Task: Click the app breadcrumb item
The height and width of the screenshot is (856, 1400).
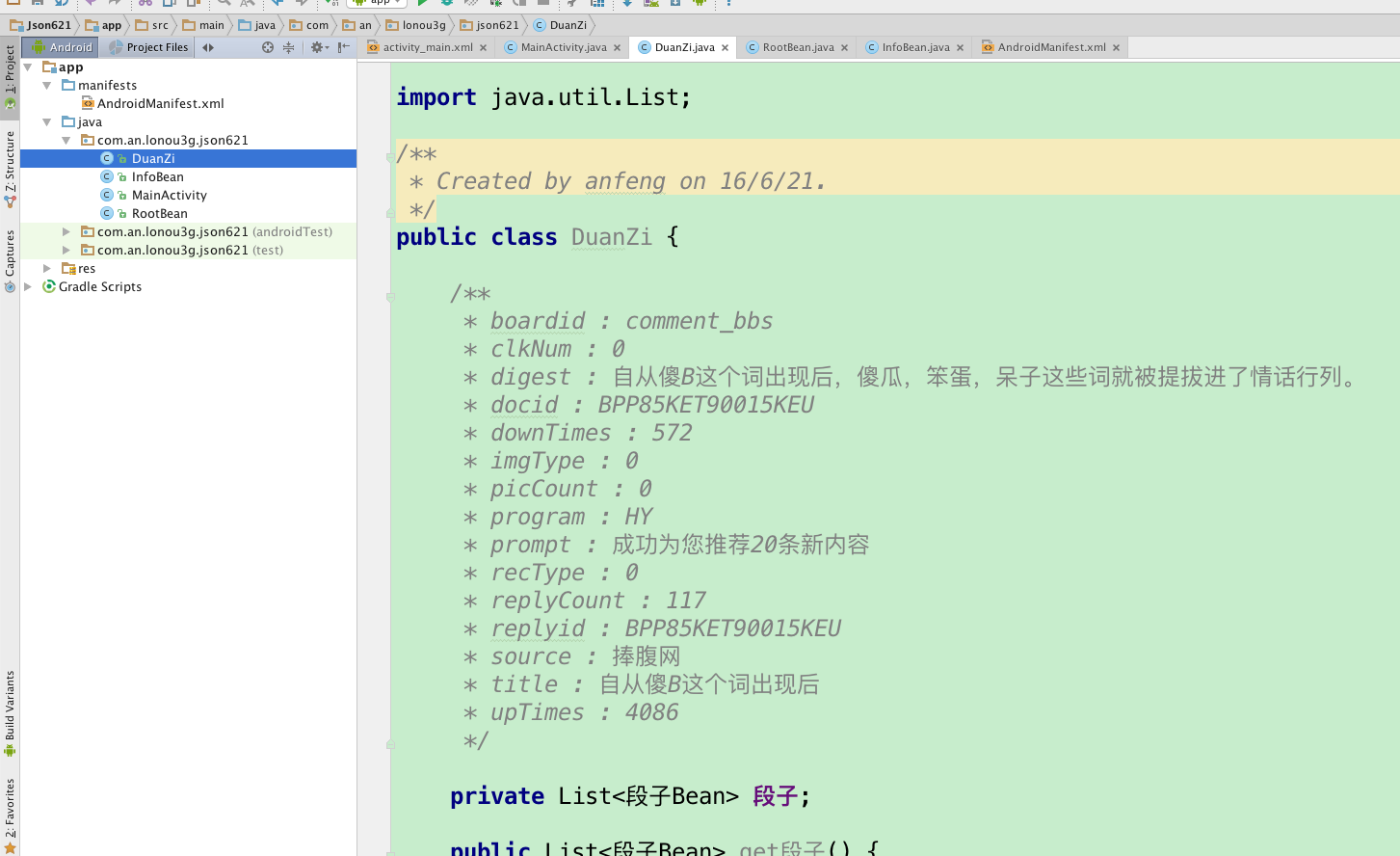Action: (103, 25)
